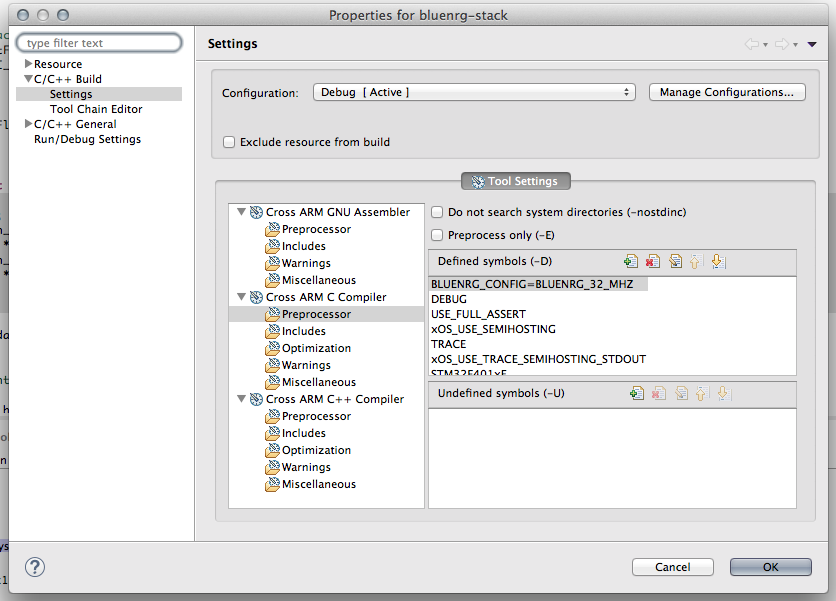Open Run/Debug Settings page
The image size is (836, 601).
tap(87, 139)
